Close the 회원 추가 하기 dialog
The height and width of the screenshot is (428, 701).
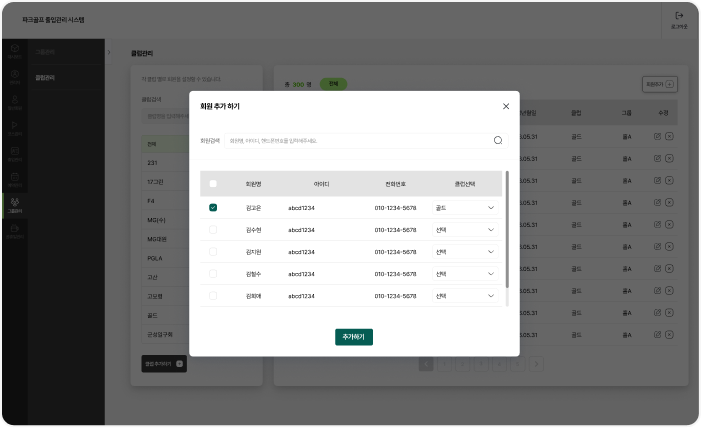pyautogui.click(x=505, y=106)
